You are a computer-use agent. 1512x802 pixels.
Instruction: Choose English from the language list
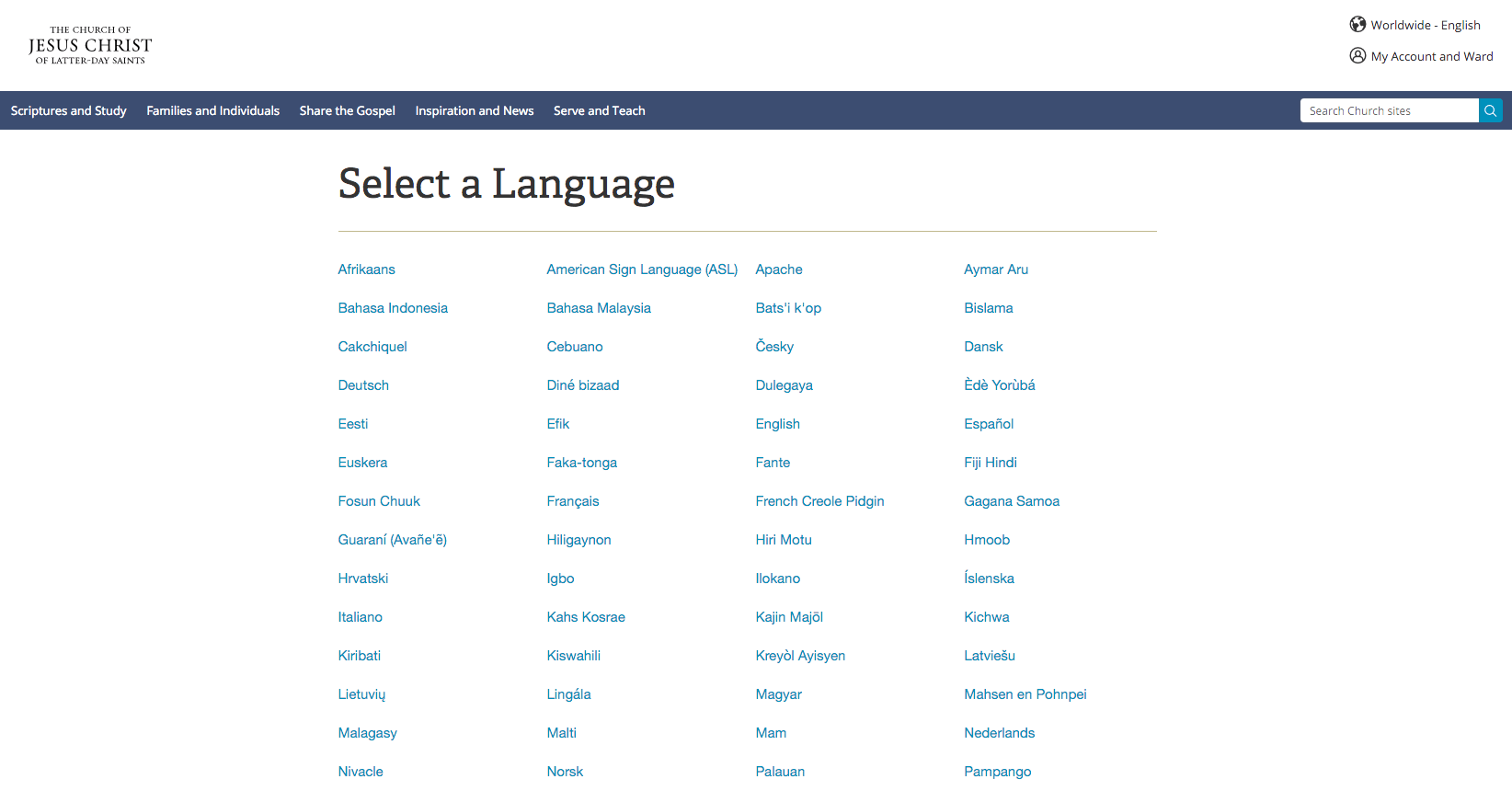(778, 424)
